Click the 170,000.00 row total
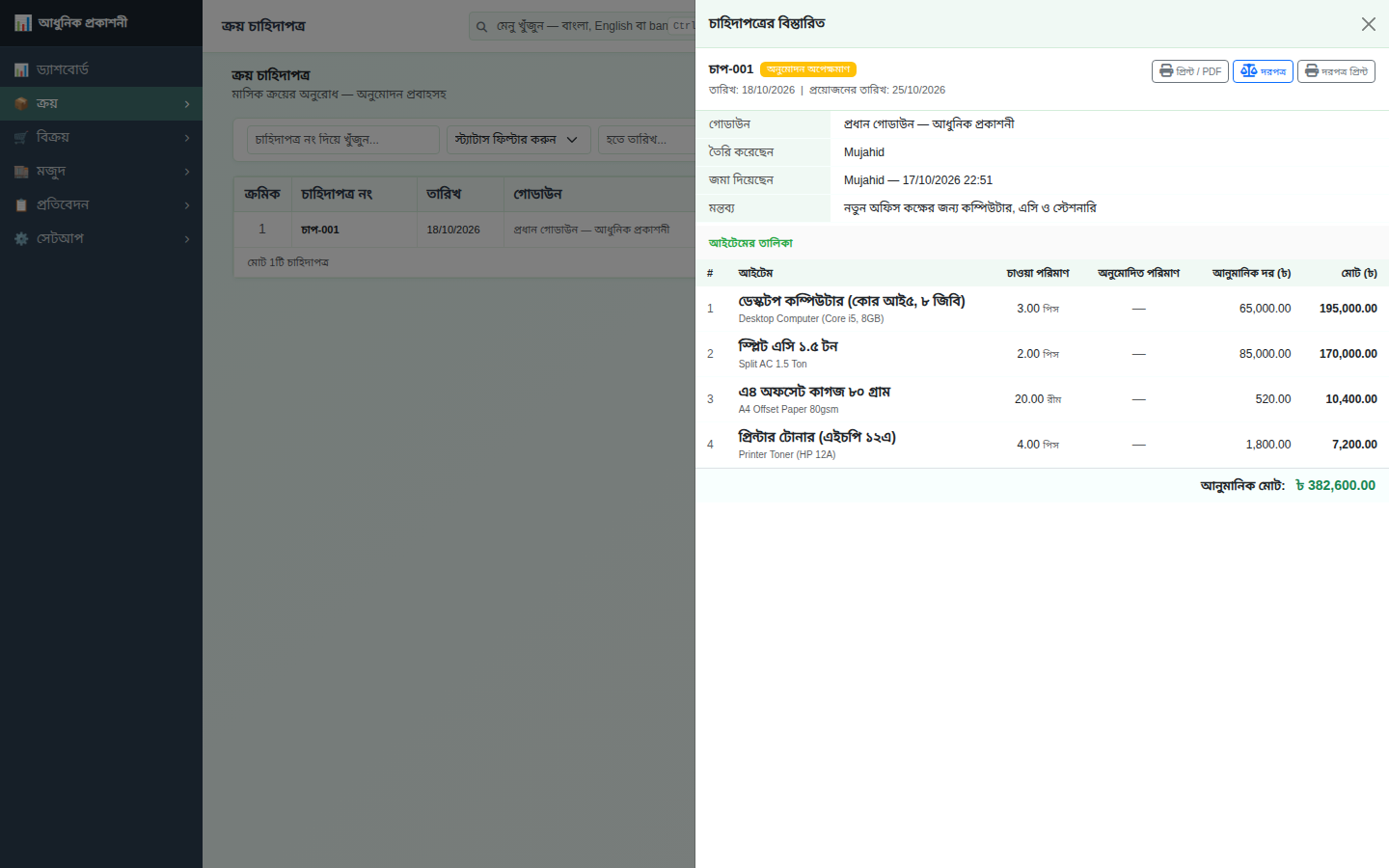Screen dimensions: 1389x868 pos(1348,354)
